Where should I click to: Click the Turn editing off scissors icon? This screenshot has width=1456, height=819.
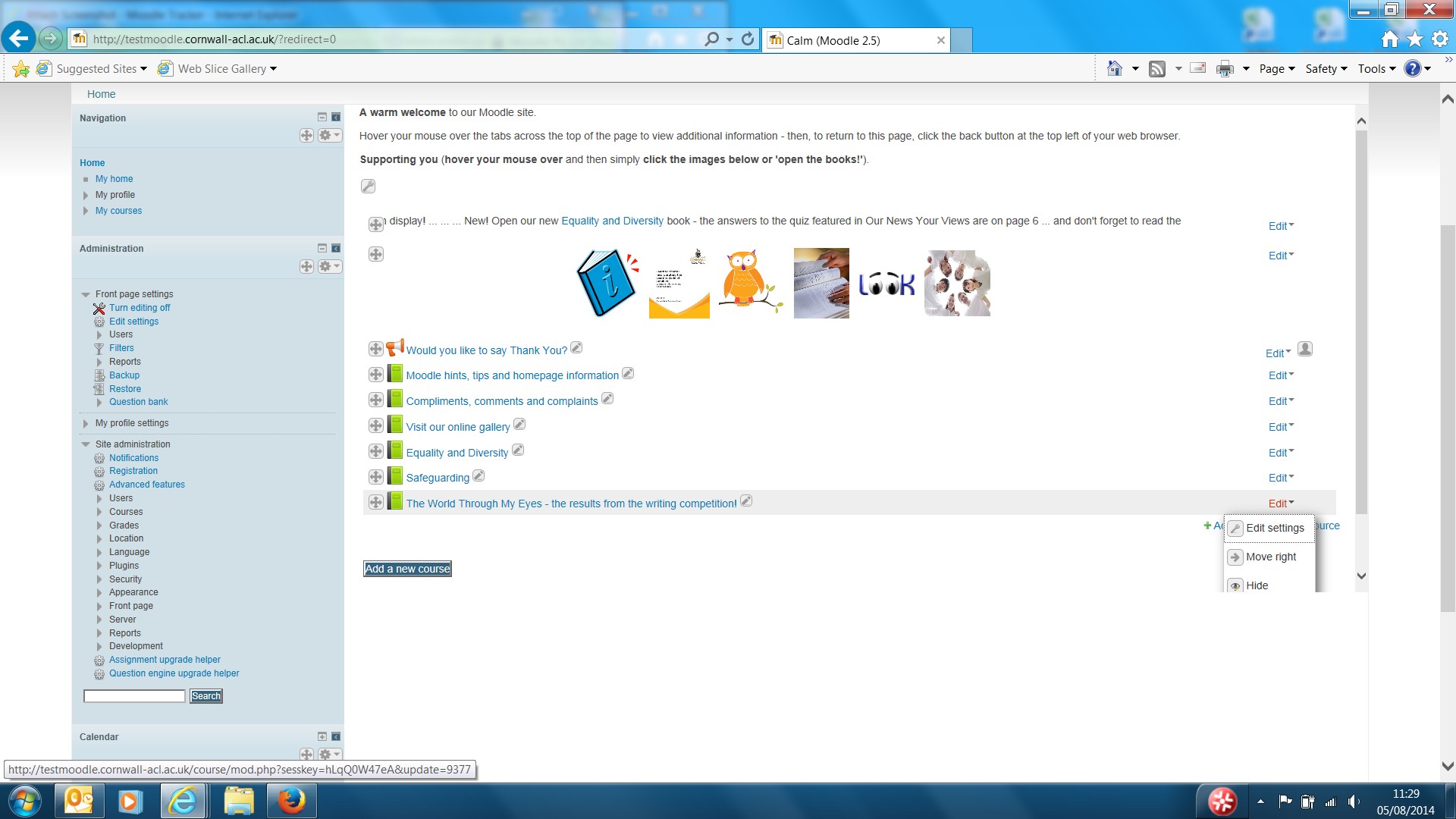(x=99, y=309)
